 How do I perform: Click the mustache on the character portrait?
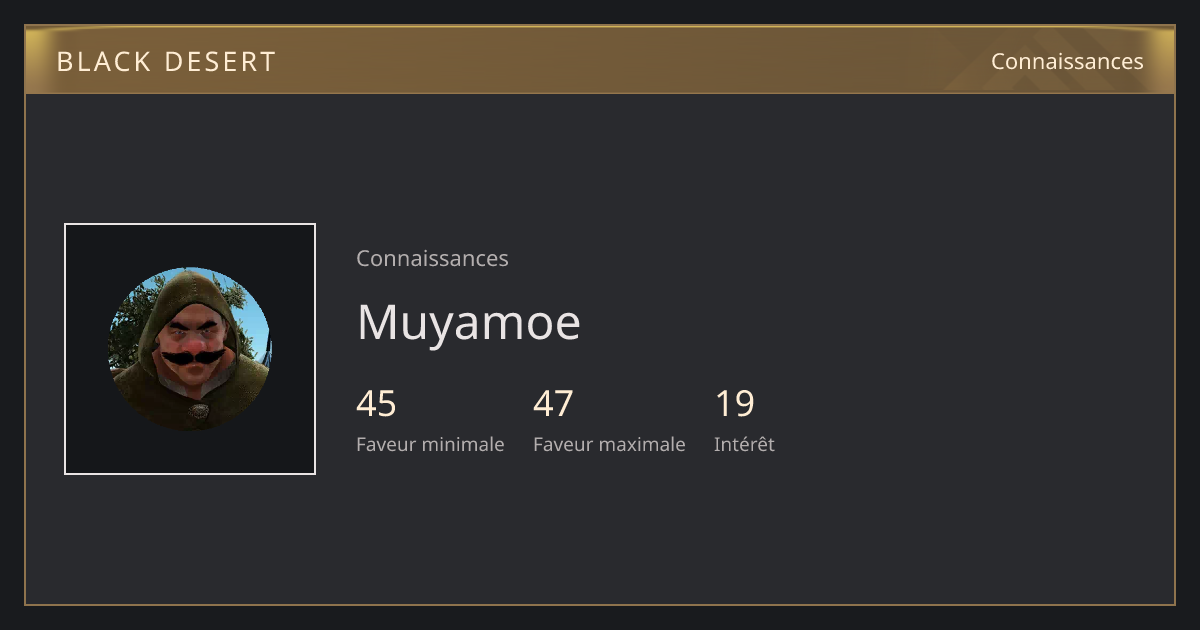click(193, 355)
